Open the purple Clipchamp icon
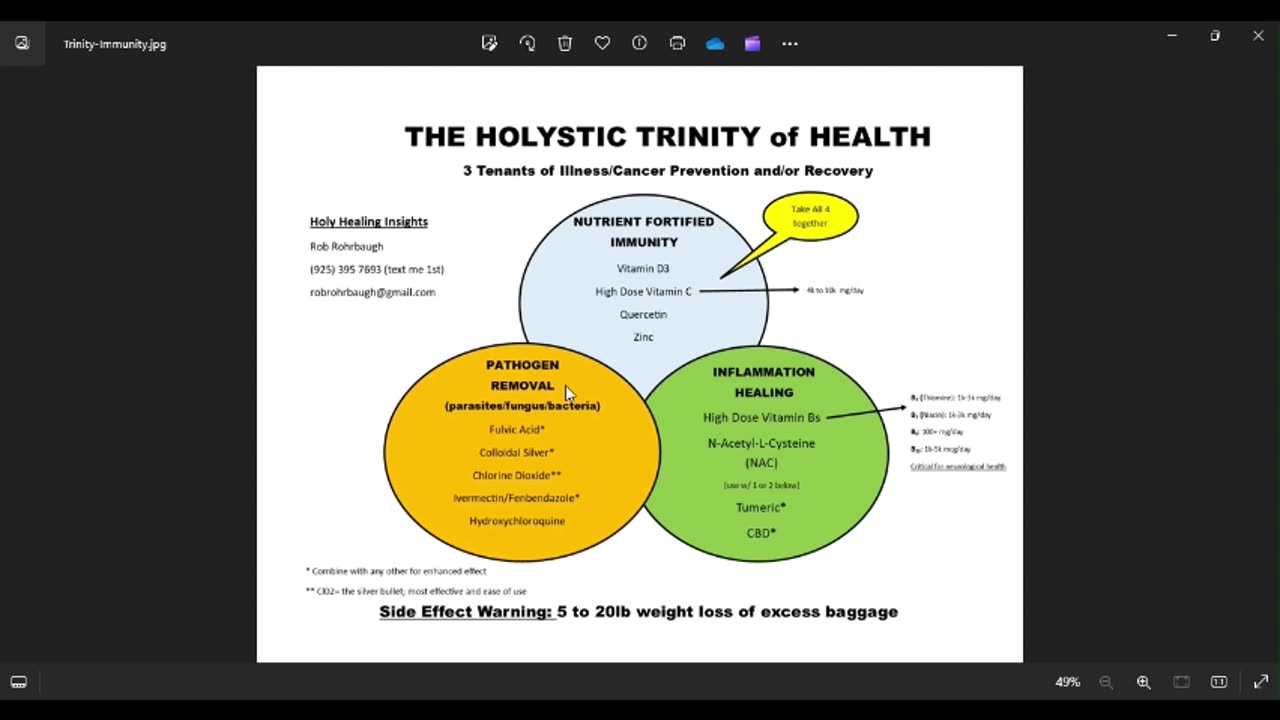The width and height of the screenshot is (1280, 720). point(752,43)
